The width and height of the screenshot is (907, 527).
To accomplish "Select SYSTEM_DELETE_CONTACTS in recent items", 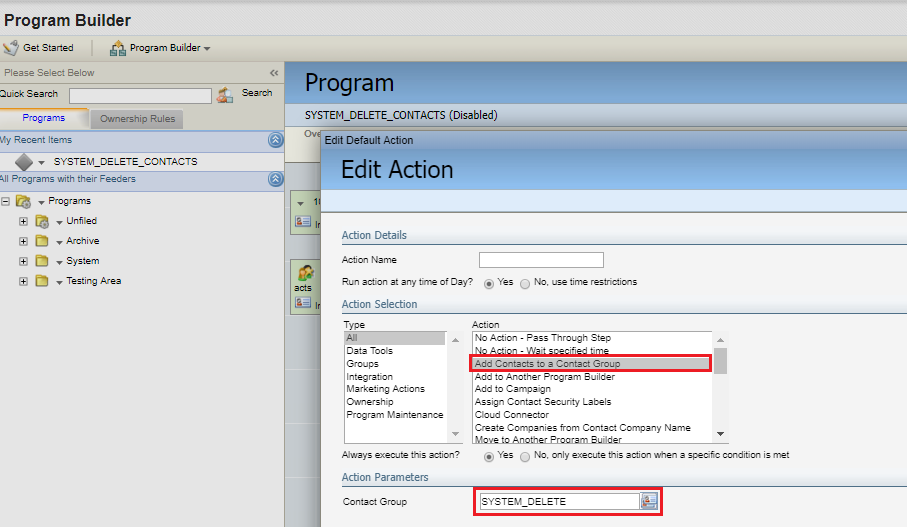I will pos(126,162).
